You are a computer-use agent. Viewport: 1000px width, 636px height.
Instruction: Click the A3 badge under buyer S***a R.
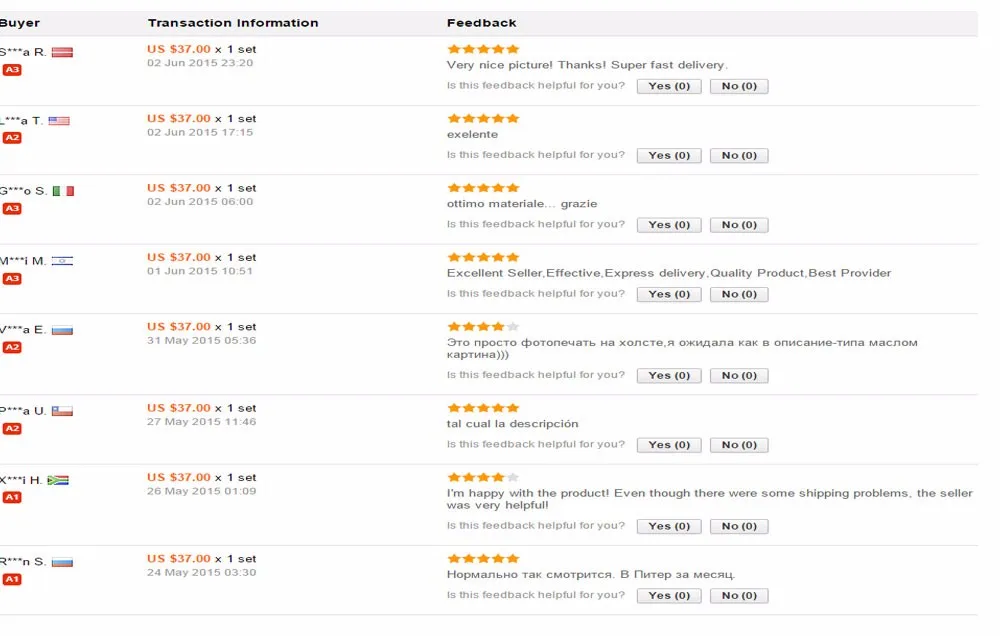pos(11,70)
